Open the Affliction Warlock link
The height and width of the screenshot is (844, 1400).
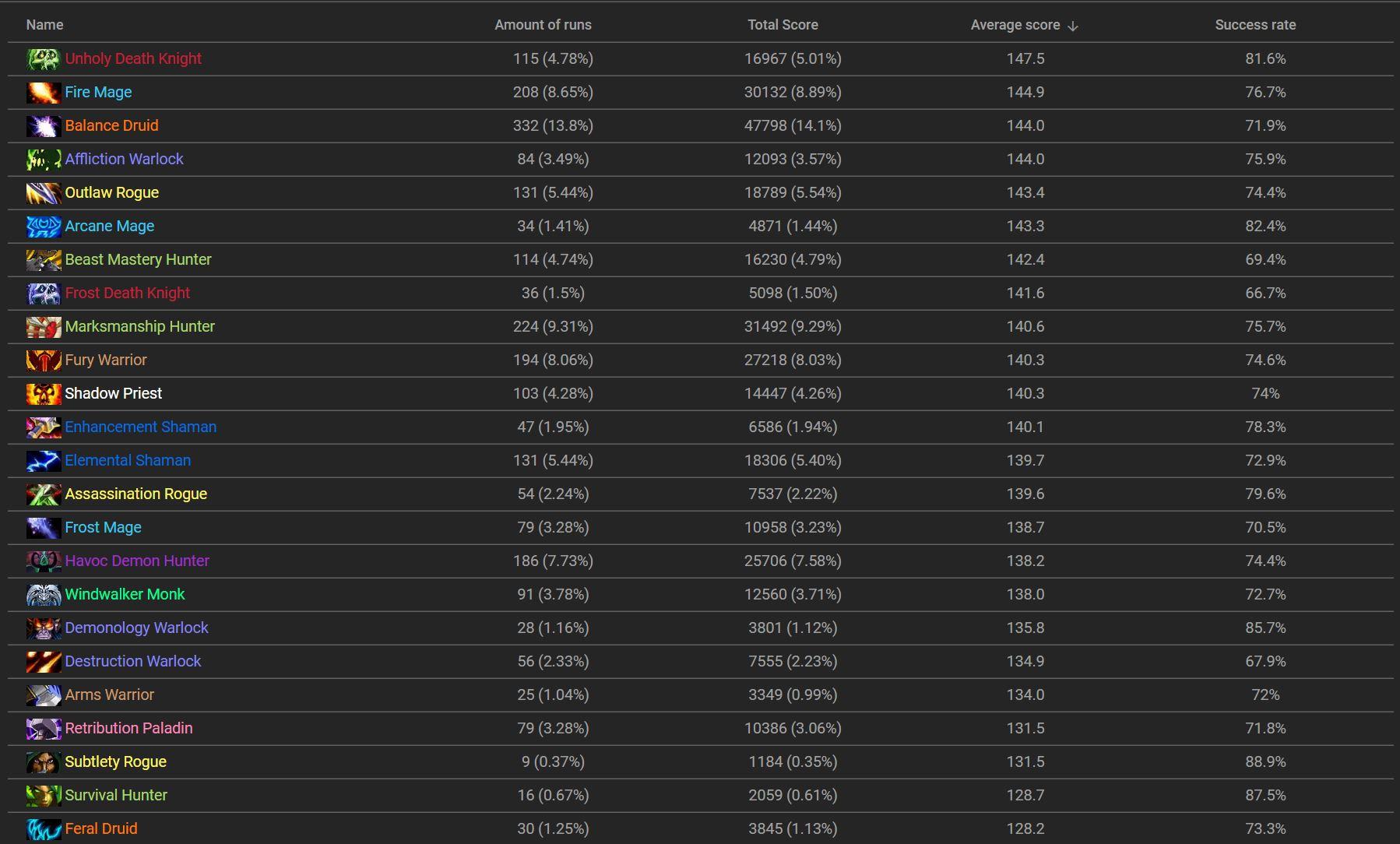tap(124, 159)
